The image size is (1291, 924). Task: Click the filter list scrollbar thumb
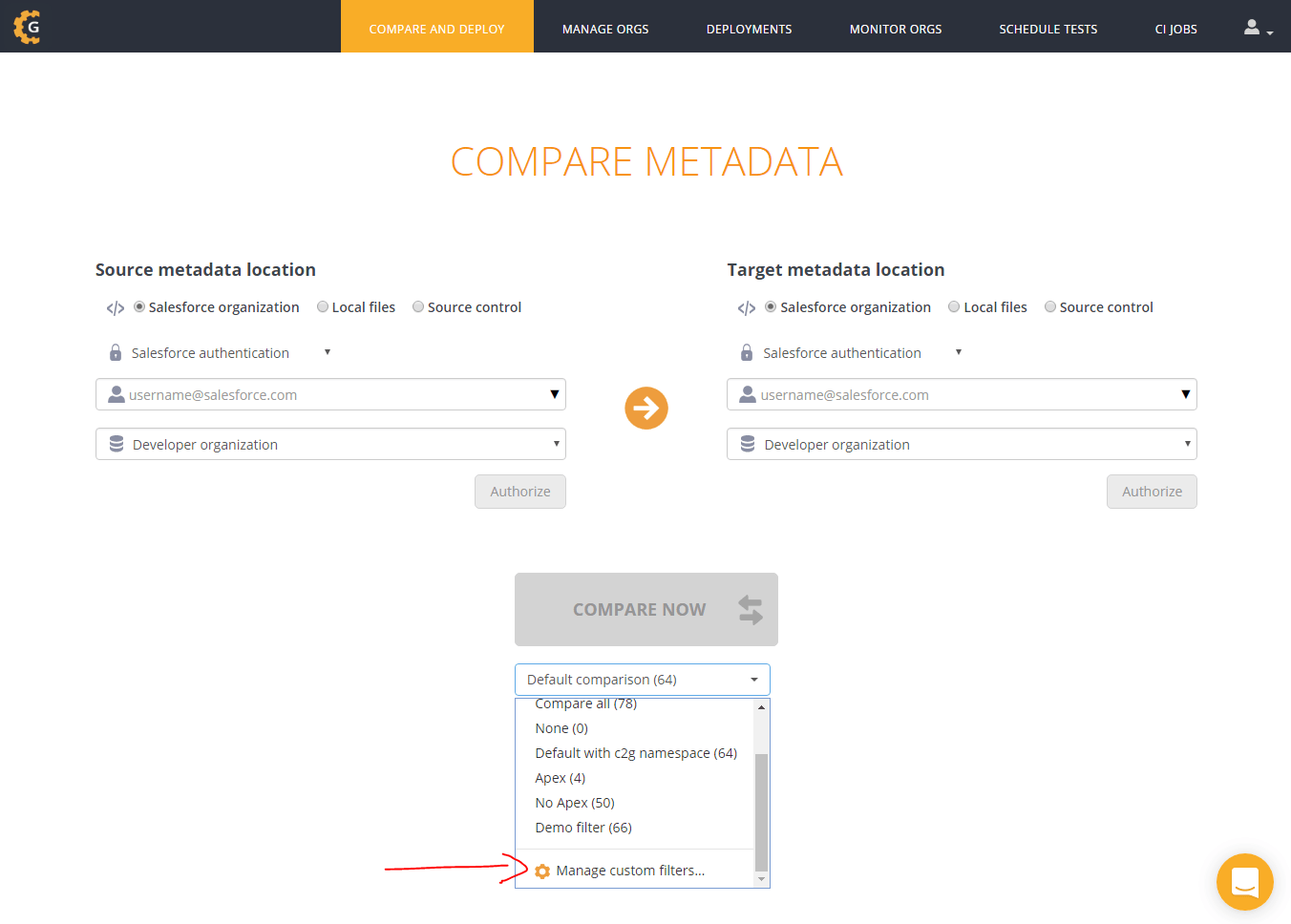click(761, 811)
